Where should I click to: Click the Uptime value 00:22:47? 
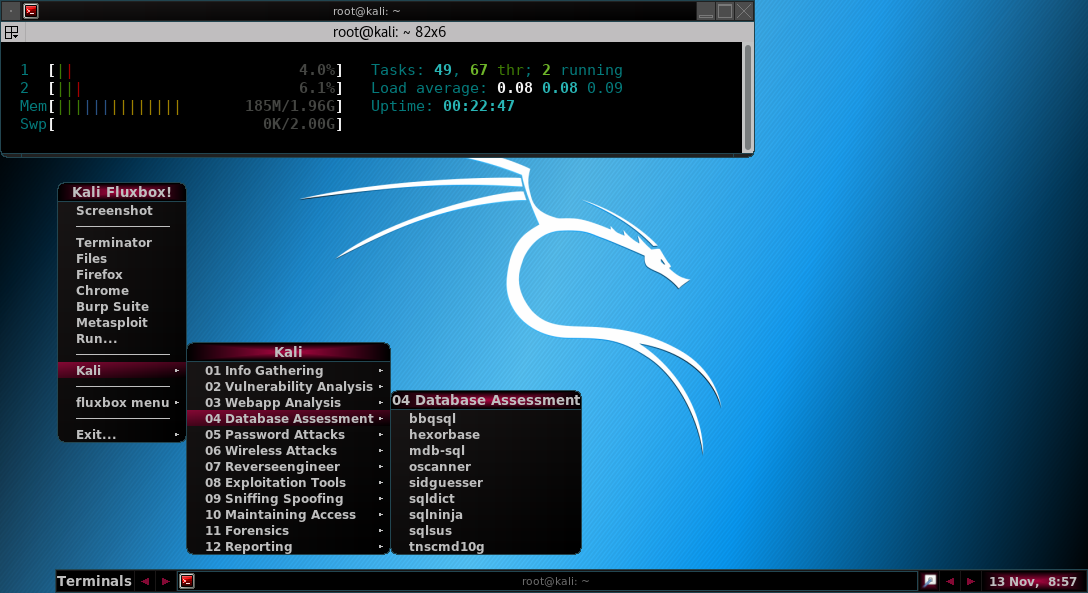479,106
